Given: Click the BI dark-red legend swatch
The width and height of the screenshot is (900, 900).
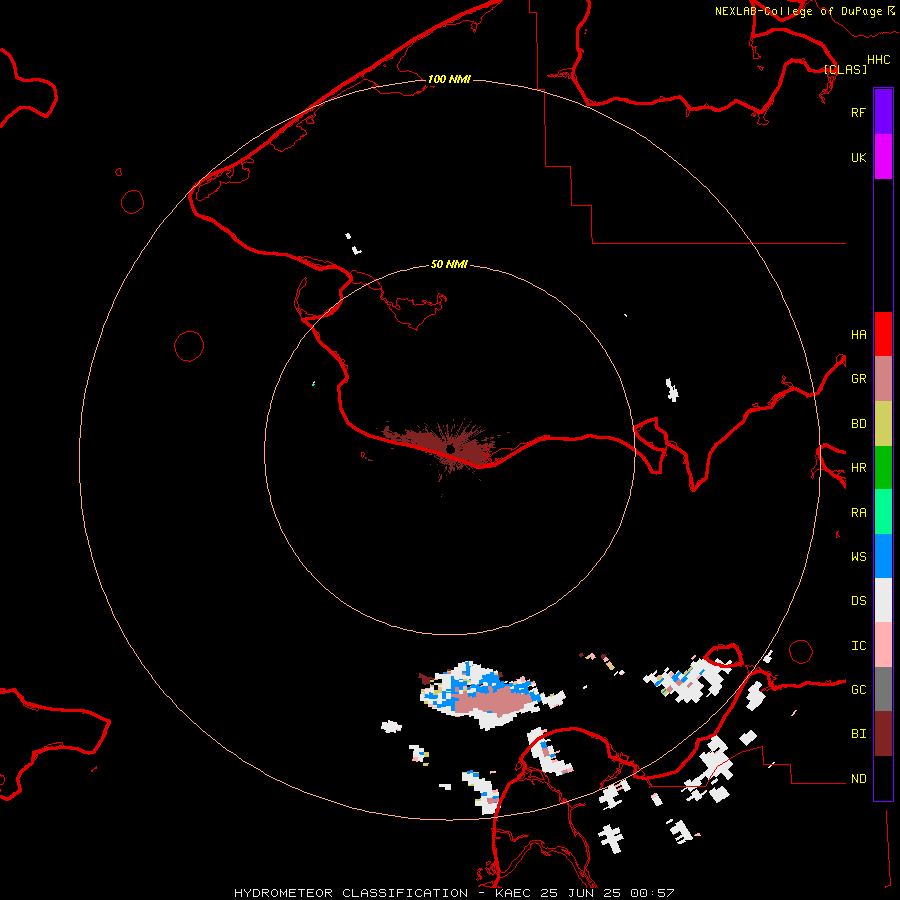Looking at the screenshot, I should (883, 734).
